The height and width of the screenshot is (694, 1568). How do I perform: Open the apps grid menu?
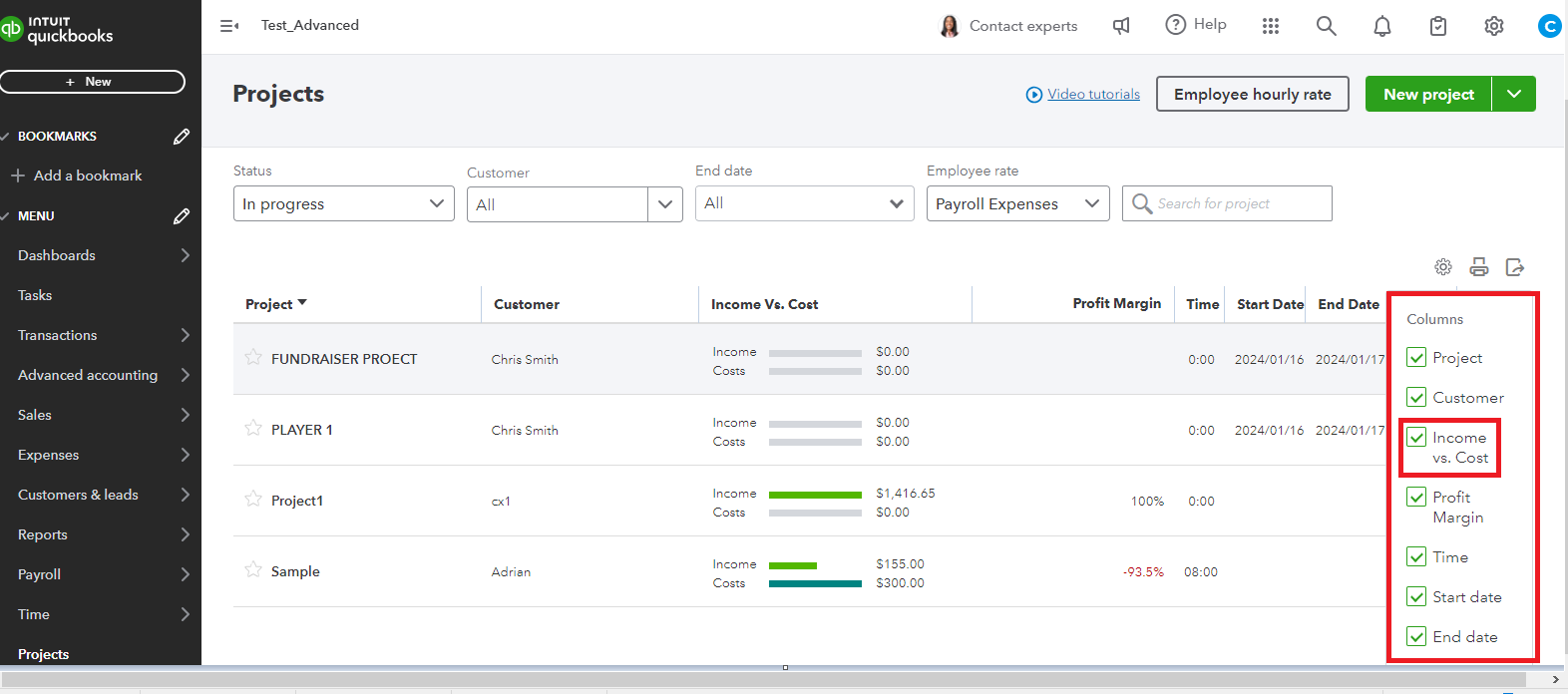tap(1270, 26)
